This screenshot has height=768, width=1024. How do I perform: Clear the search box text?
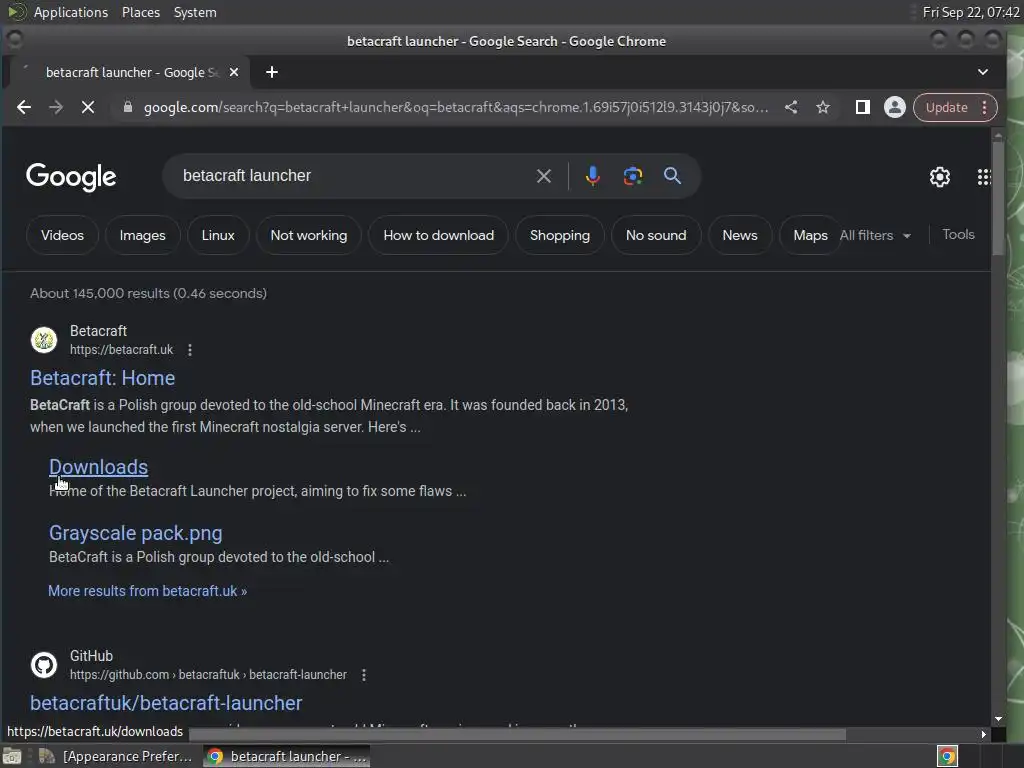[543, 176]
